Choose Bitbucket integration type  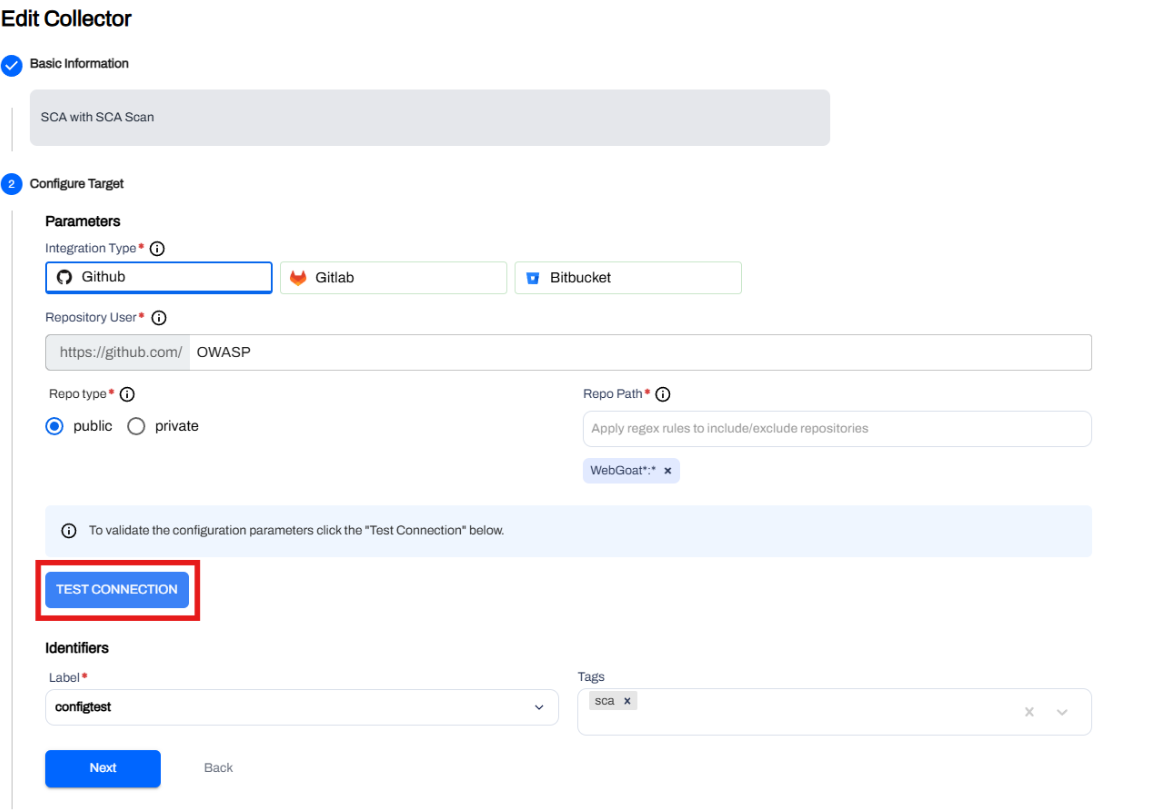click(x=628, y=278)
